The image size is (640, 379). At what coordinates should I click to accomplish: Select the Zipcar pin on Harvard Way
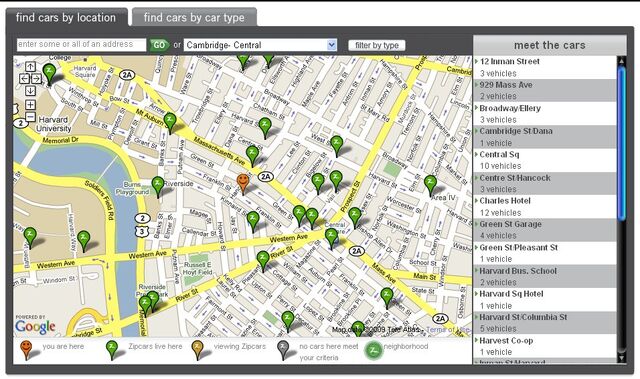coord(84,240)
